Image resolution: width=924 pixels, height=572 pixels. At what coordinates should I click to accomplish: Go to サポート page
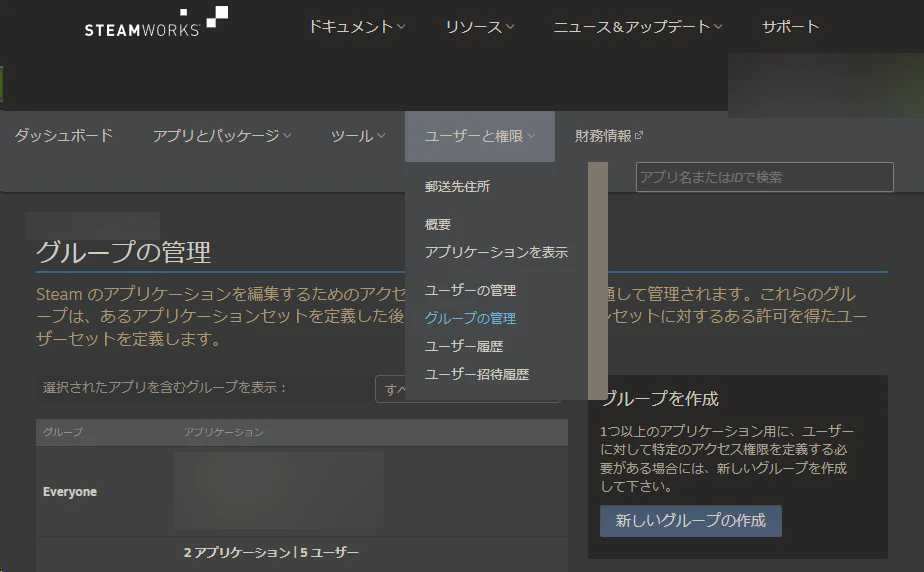[x=790, y=27]
